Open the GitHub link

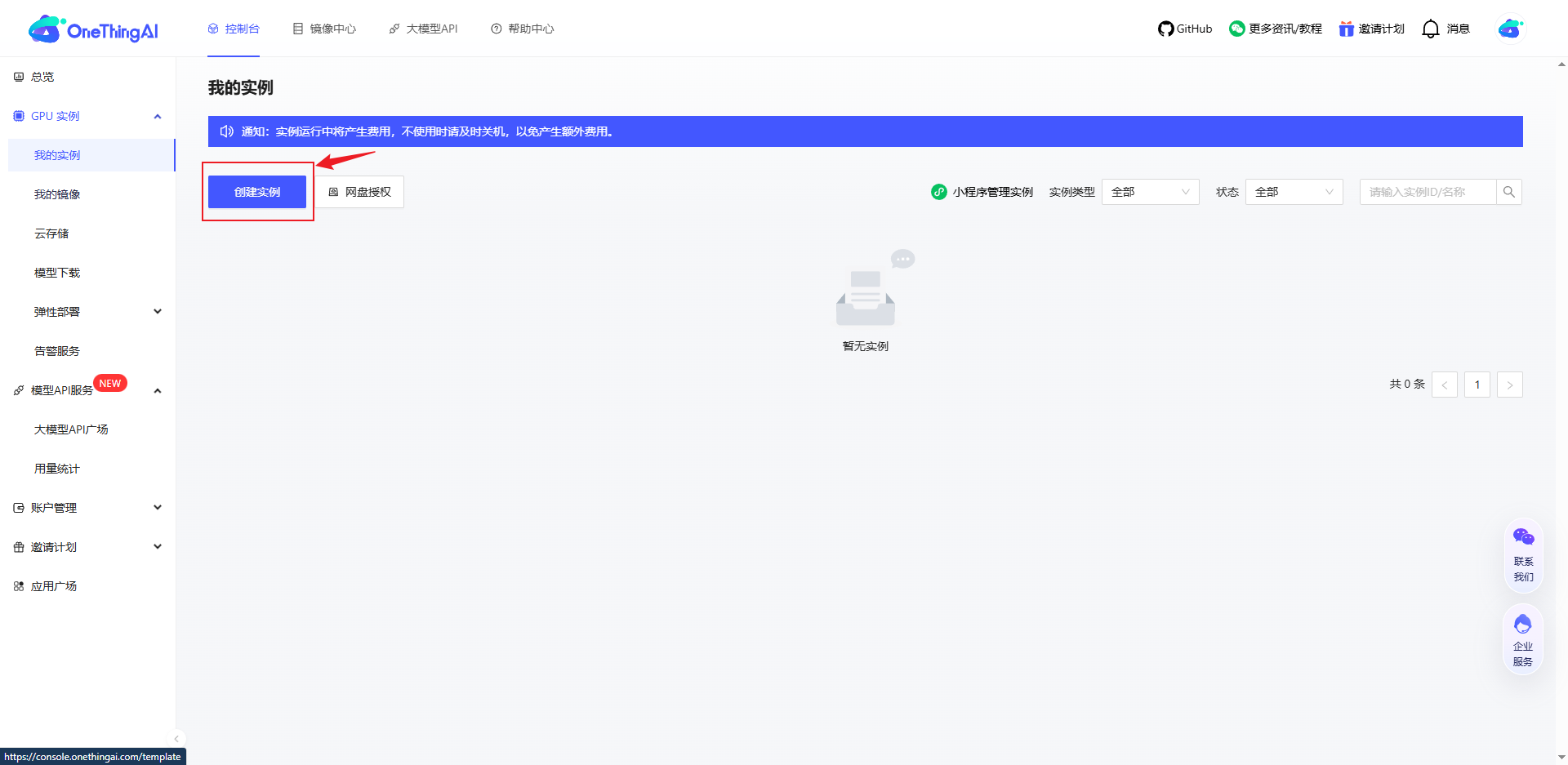(1185, 29)
